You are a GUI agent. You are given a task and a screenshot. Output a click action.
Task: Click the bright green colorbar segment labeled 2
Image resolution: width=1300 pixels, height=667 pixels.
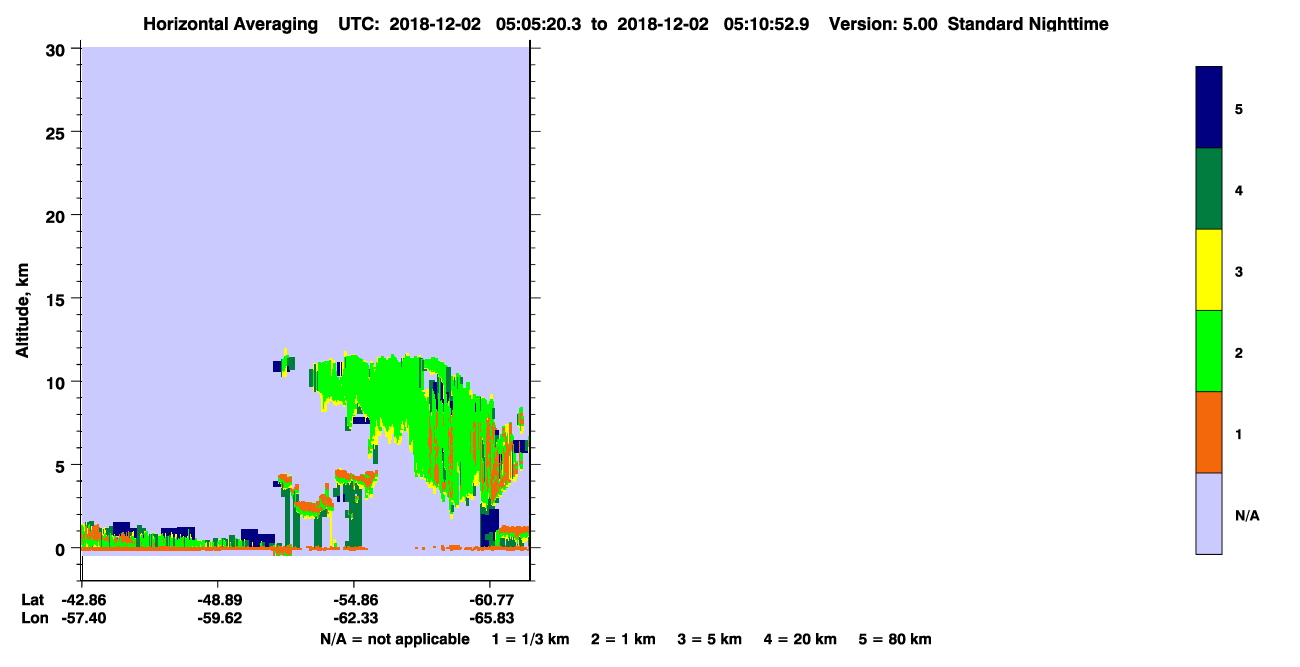[1209, 351]
